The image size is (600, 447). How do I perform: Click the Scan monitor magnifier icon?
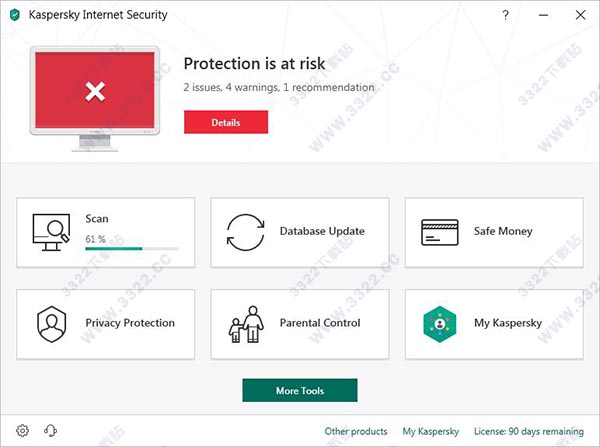click(50, 231)
